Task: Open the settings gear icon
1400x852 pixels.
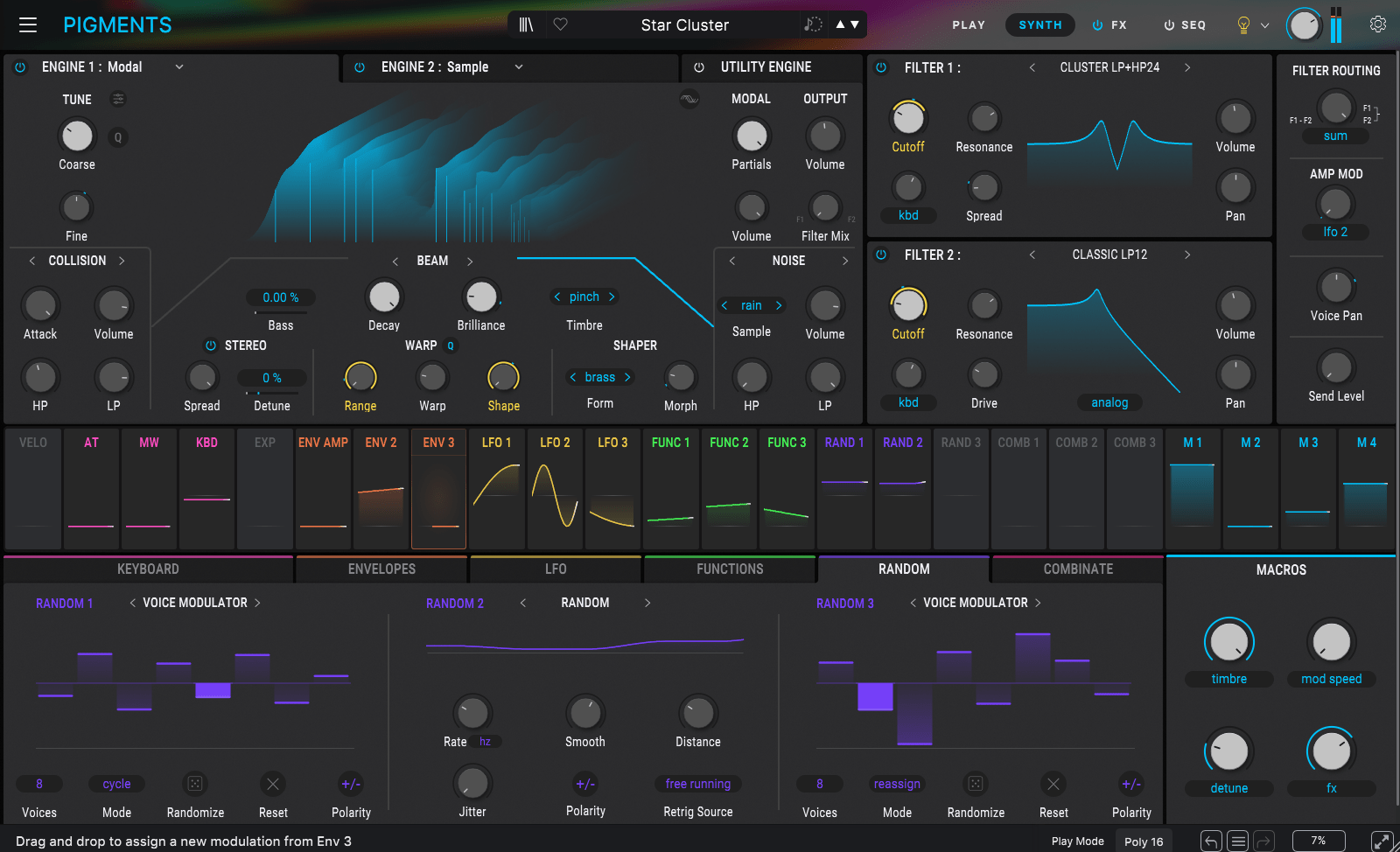Action: tap(1377, 24)
